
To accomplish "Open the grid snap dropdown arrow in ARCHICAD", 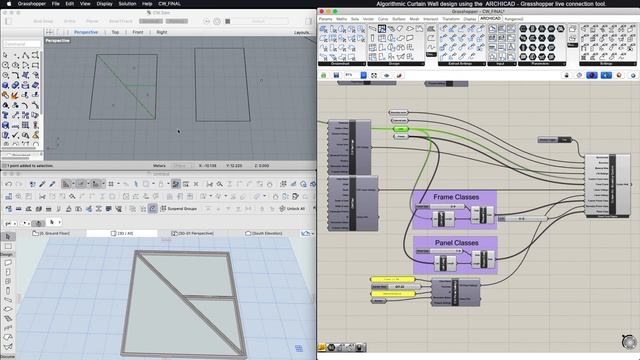I will 118,184.
